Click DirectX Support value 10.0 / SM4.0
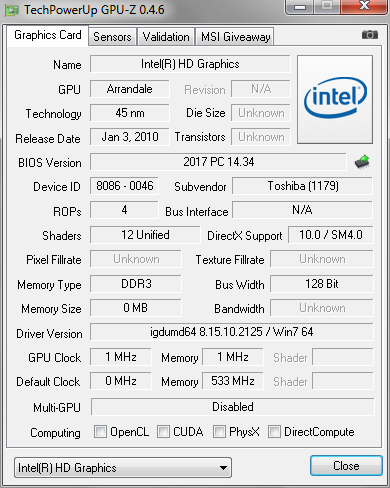The height and width of the screenshot is (488, 390). tap(331, 235)
